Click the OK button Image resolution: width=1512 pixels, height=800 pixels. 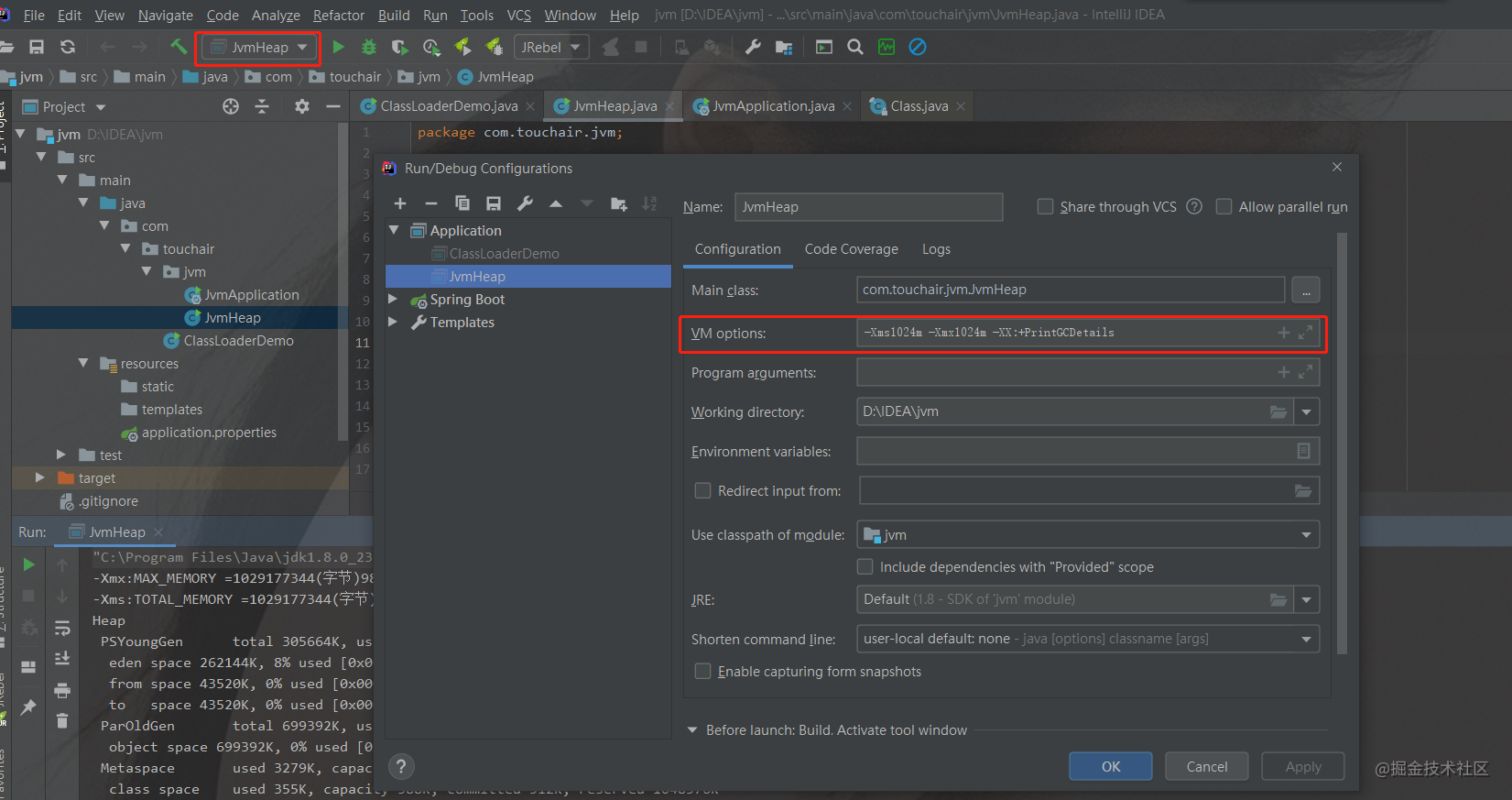pyautogui.click(x=1111, y=766)
